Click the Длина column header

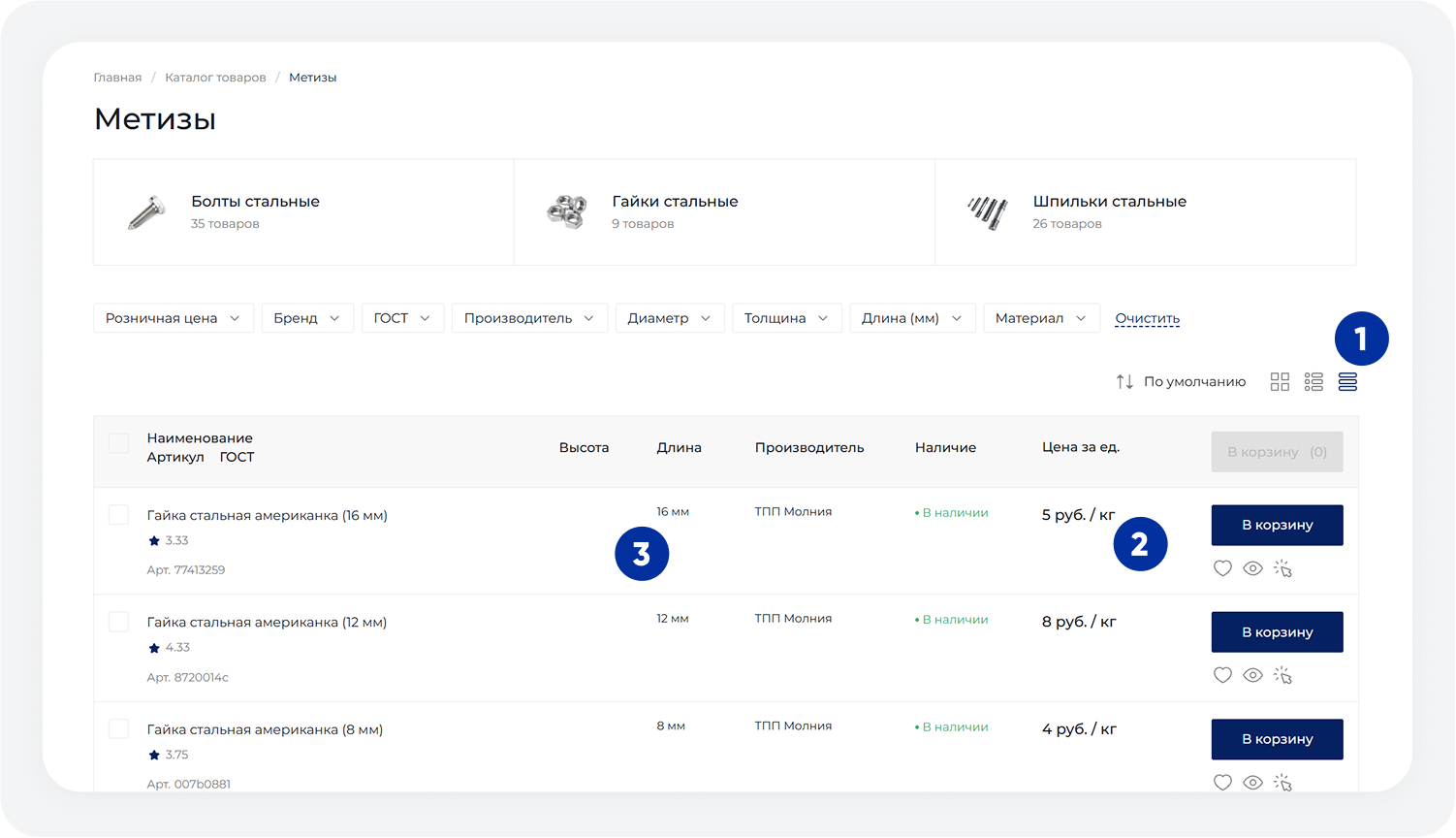click(679, 447)
